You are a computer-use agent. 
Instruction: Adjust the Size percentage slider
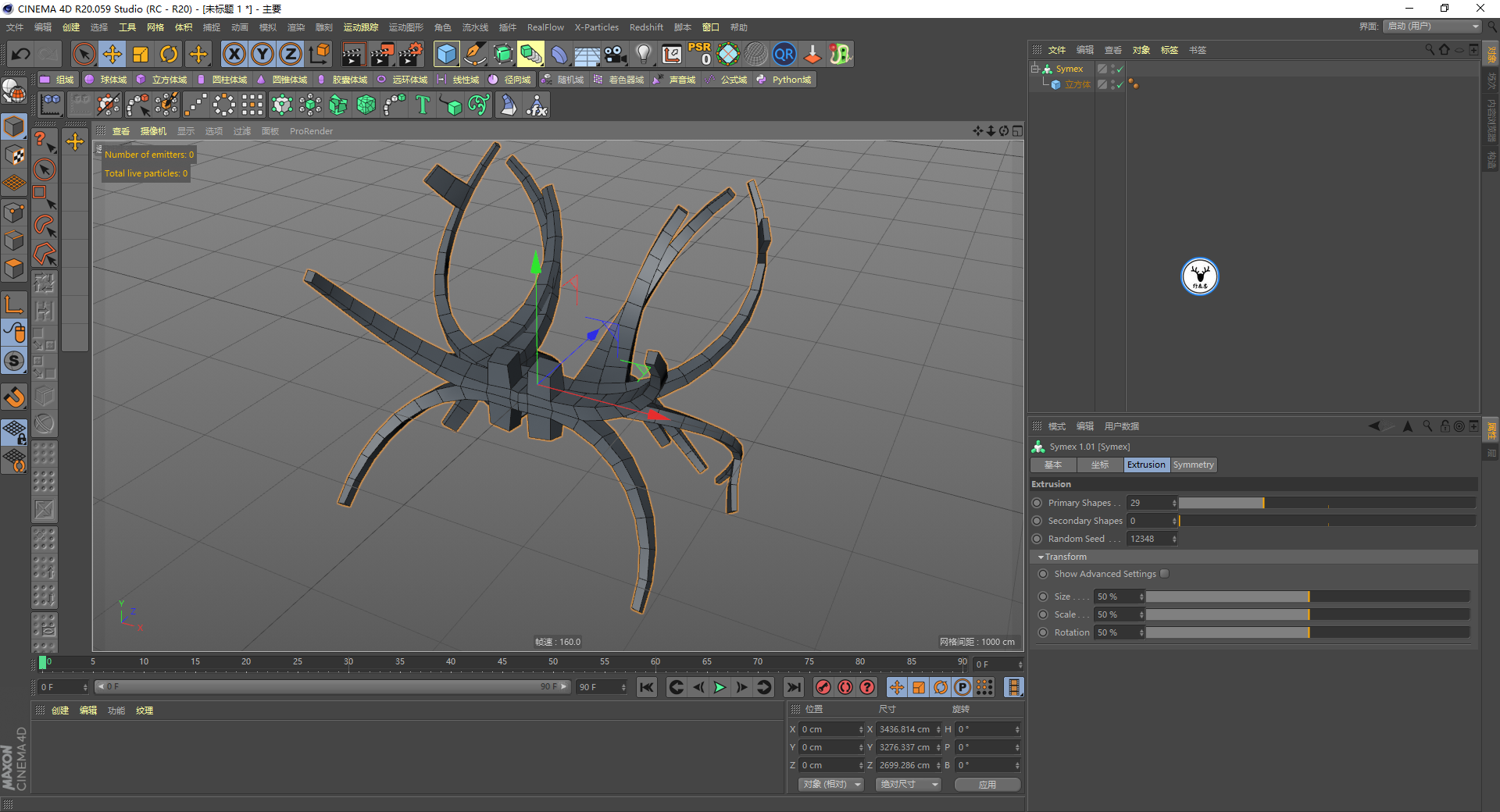click(1308, 597)
